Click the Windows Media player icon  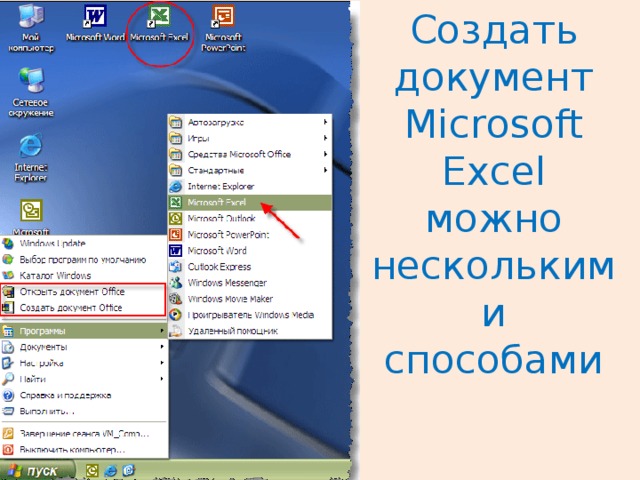pos(176,315)
